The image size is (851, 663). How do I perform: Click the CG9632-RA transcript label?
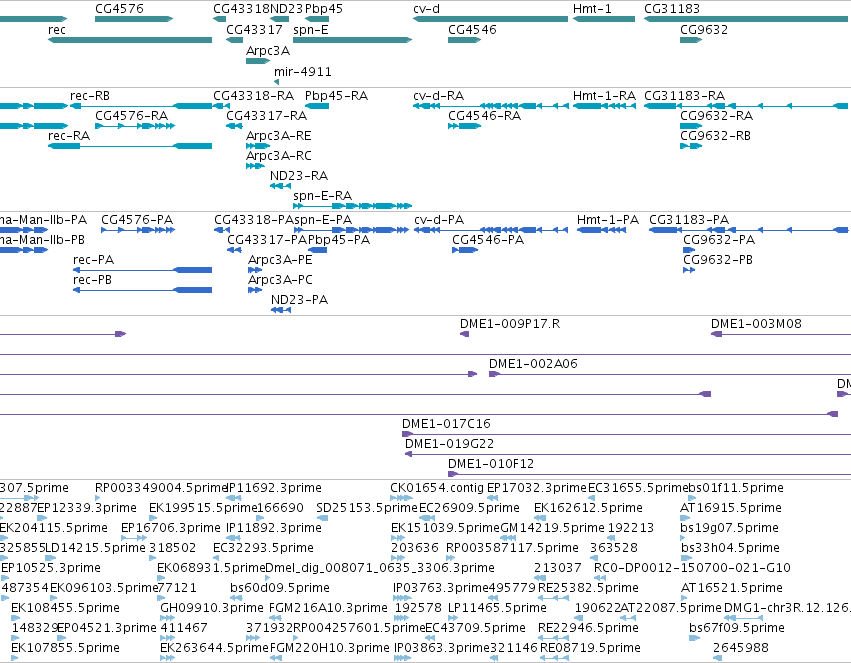pyautogui.click(x=716, y=116)
